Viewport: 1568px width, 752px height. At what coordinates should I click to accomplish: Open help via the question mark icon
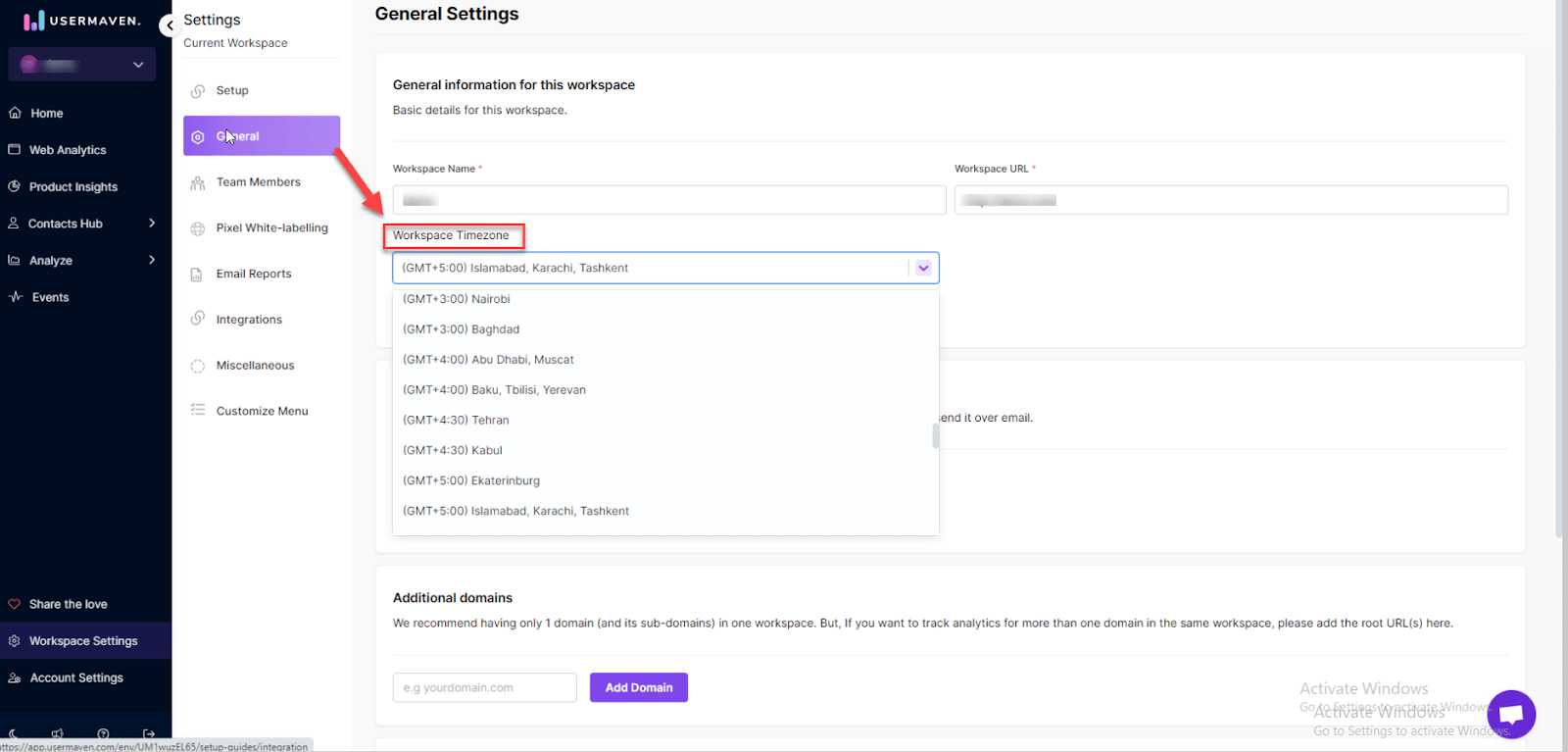pos(103,733)
